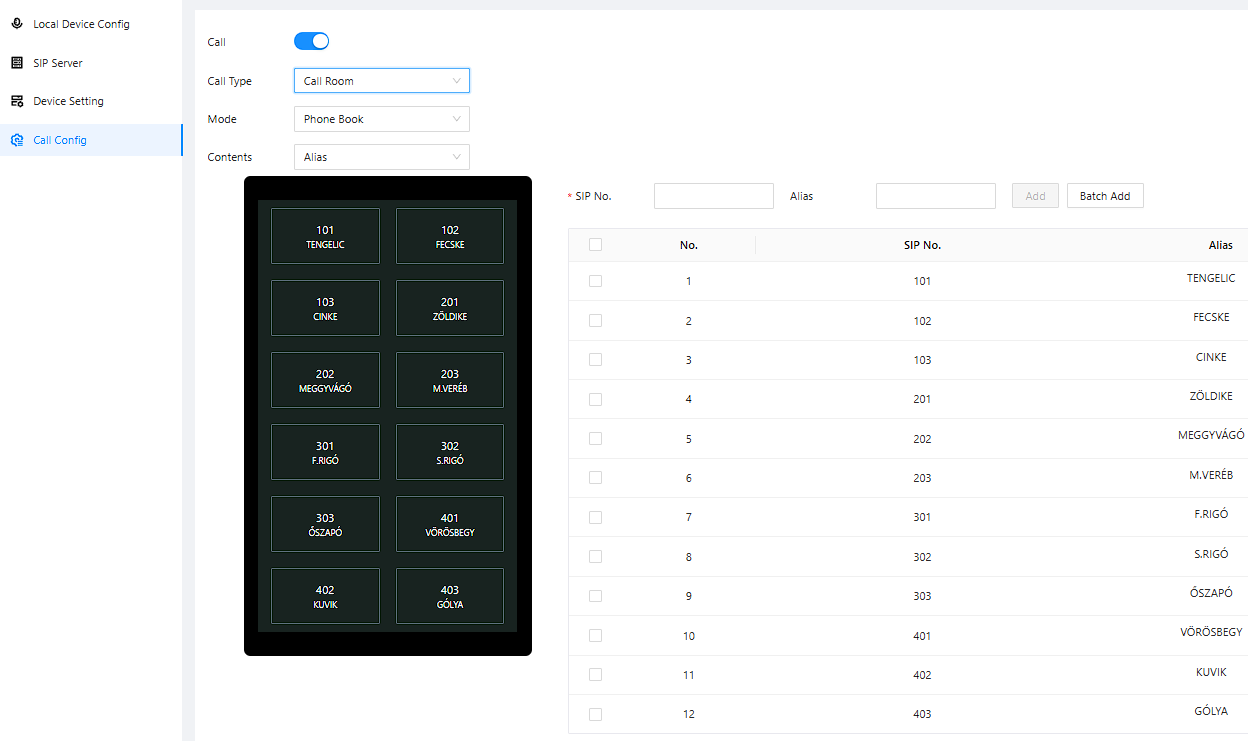Screen dimensions: 1248x741
Task: Tap the 202 MEGGYVÁGÓ preview tile
Action: (325, 380)
